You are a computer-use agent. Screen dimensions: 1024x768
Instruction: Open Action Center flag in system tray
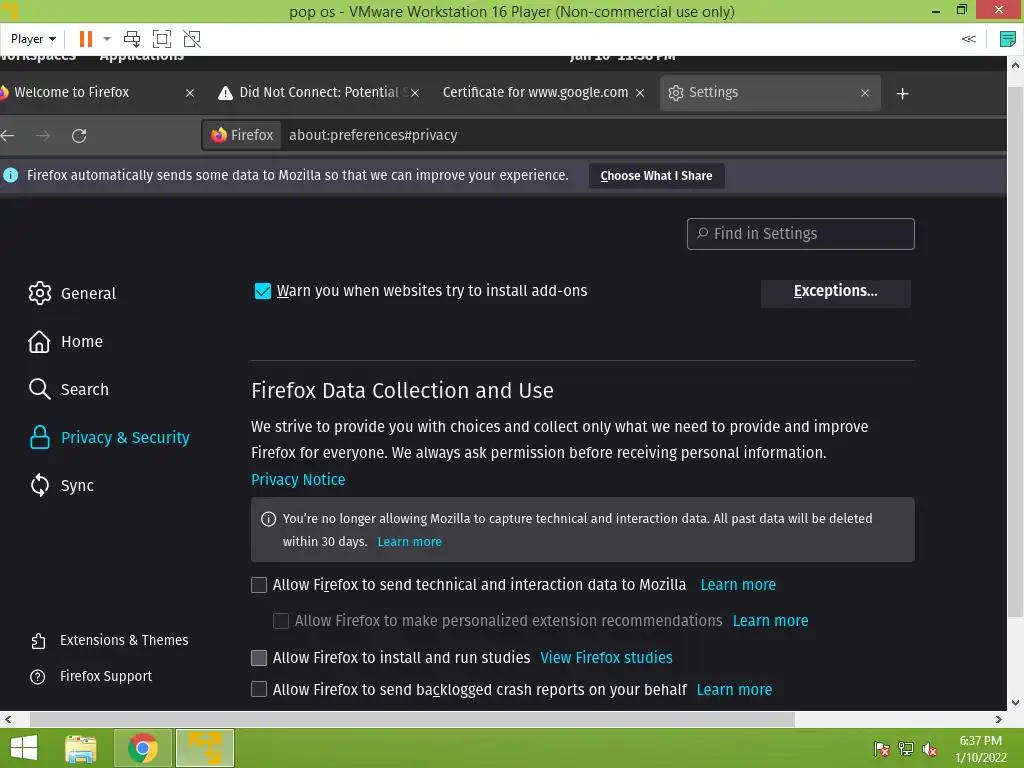click(882, 748)
